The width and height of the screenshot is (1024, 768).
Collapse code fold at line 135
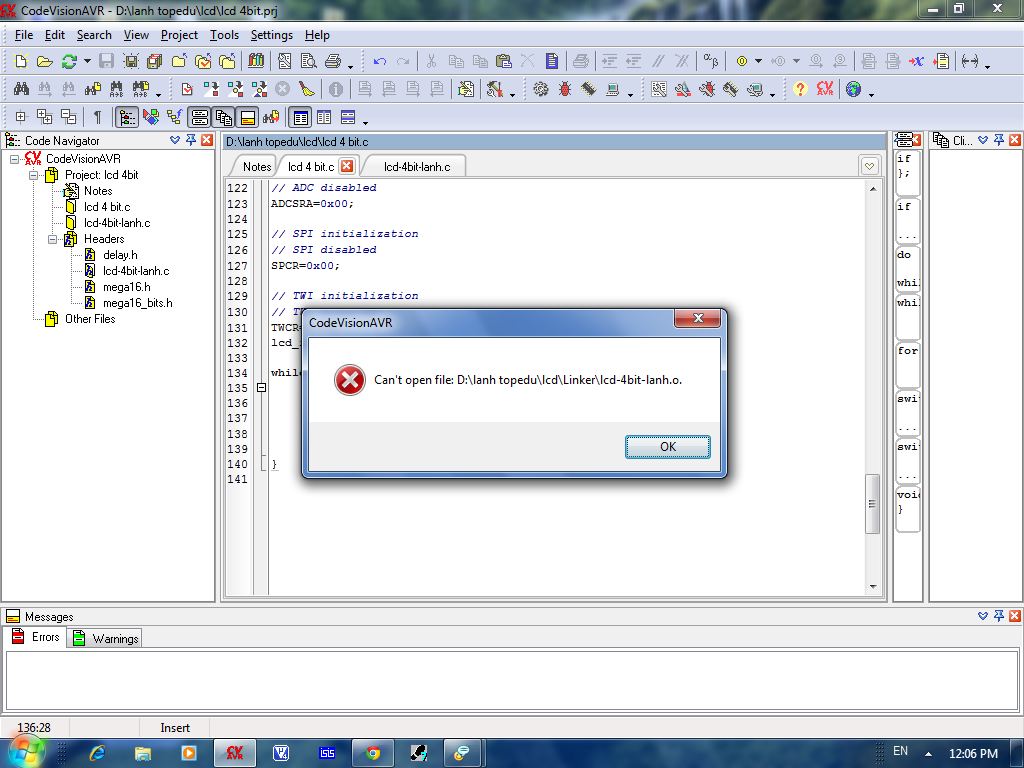[261, 388]
